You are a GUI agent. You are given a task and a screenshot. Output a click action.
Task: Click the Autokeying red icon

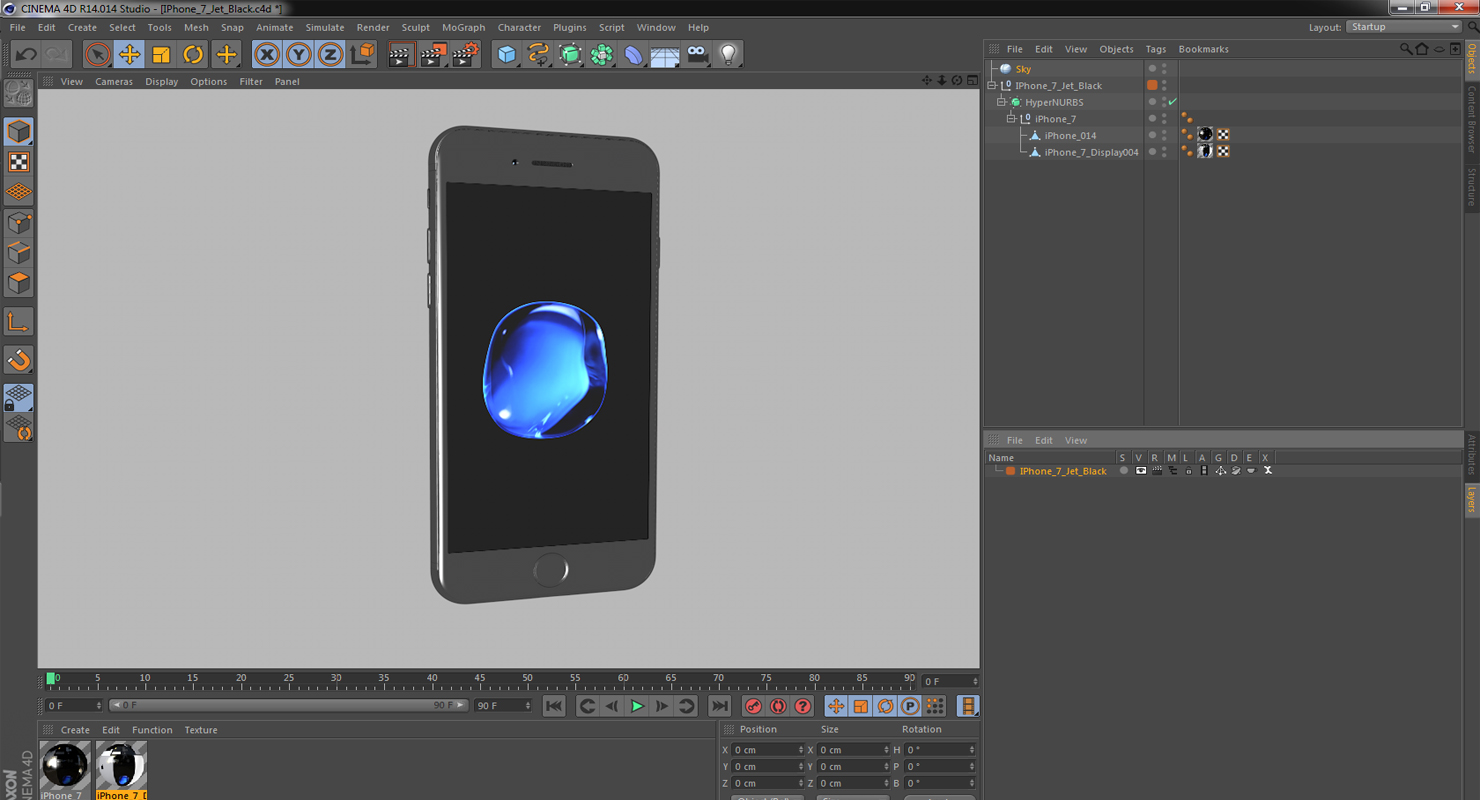pos(778,706)
